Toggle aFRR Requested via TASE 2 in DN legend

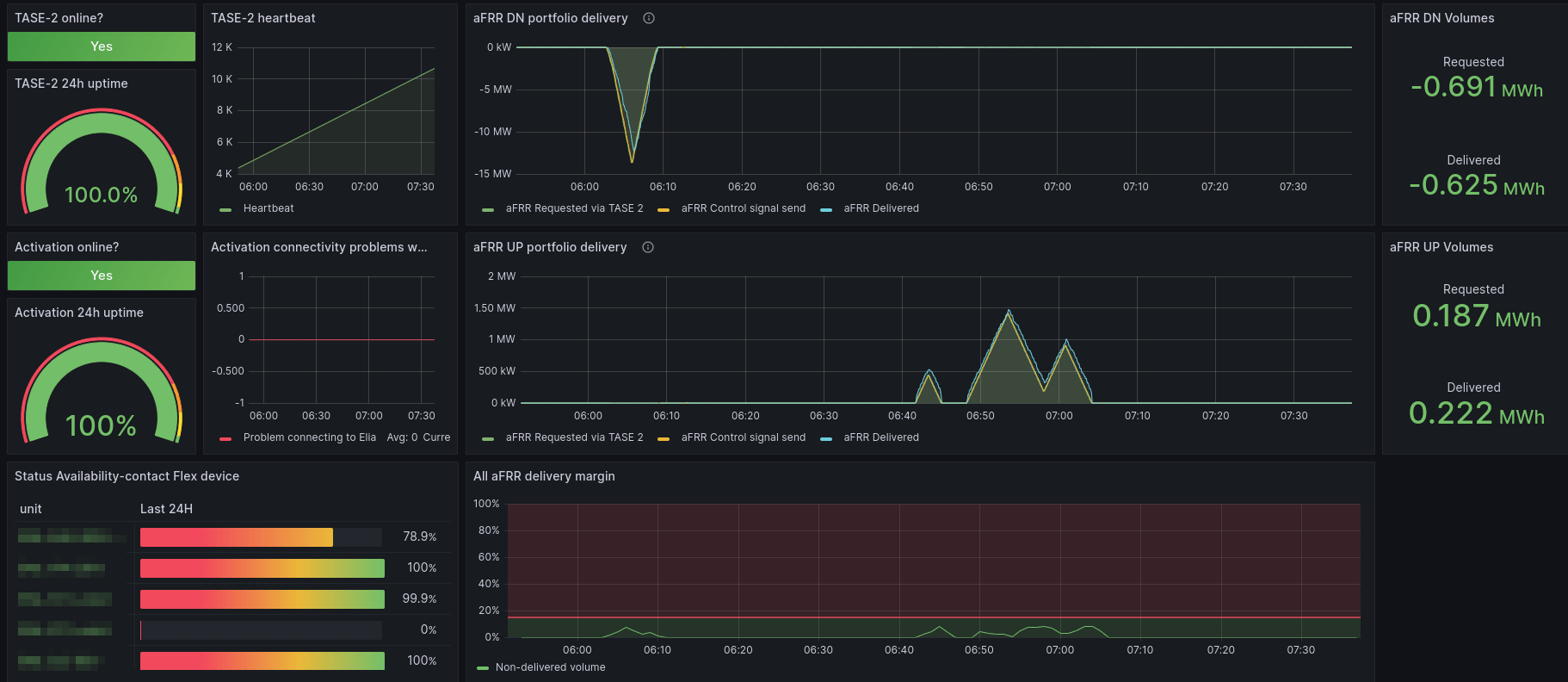point(574,208)
